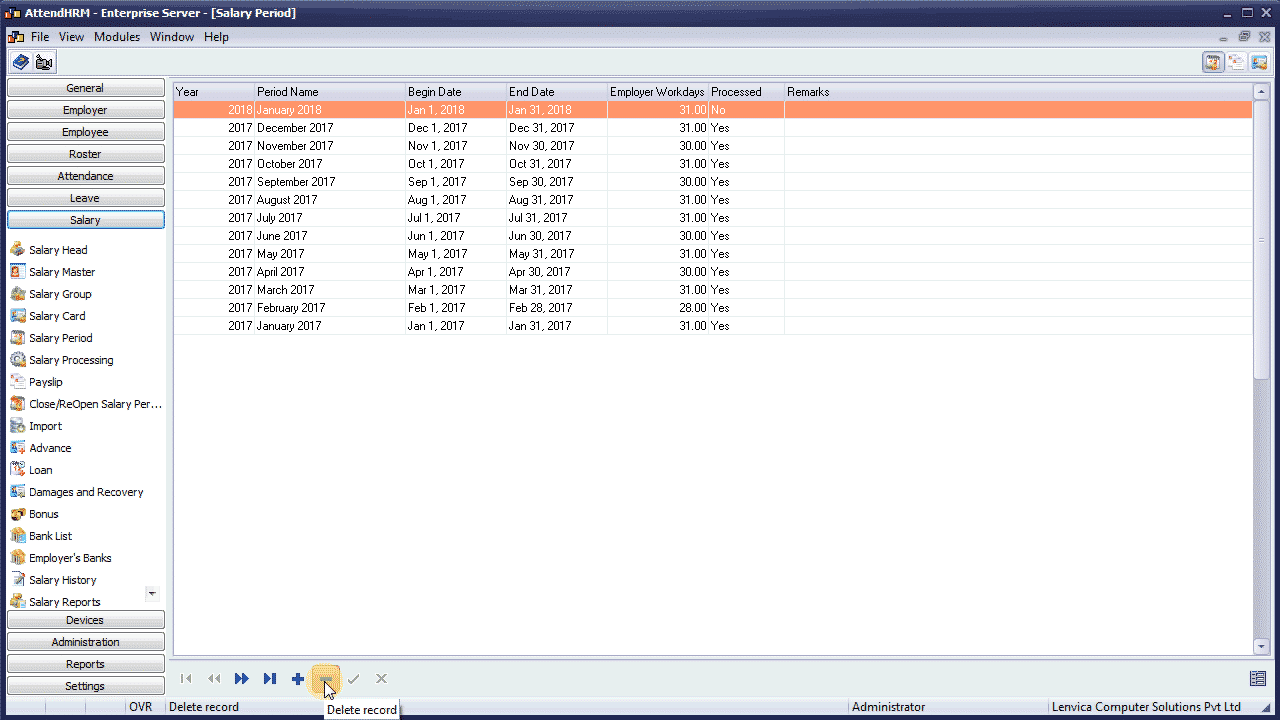Expand the Administration section
The height and width of the screenshot is (720, 1280).
86,642
